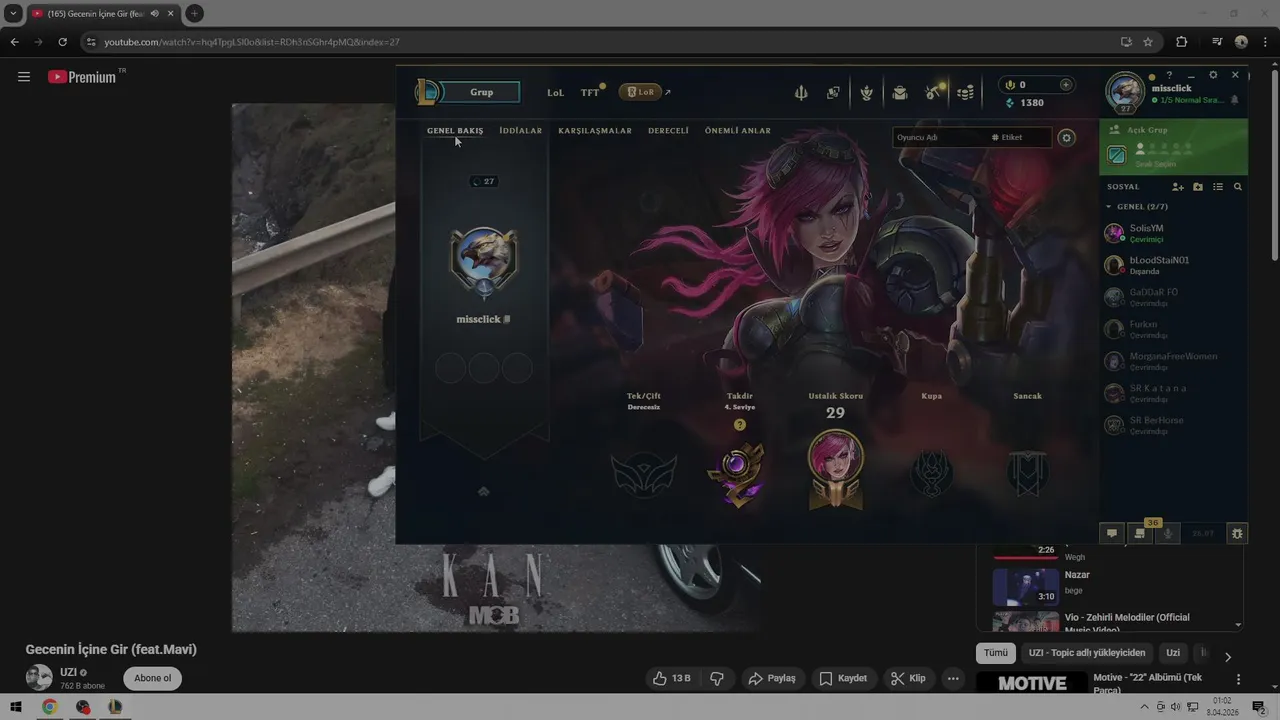This screenshot has width=1280, height=720.
Task: Open the Nazar video in YouTube playlist
Action: (x=1110, y=586)
